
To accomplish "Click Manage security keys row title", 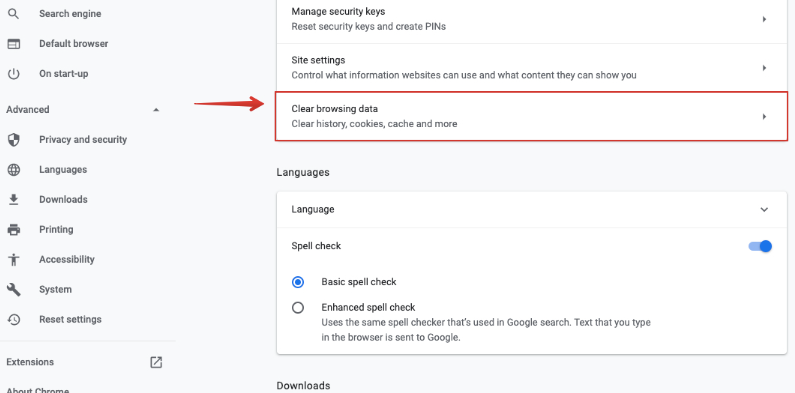I will coord(338,11).
